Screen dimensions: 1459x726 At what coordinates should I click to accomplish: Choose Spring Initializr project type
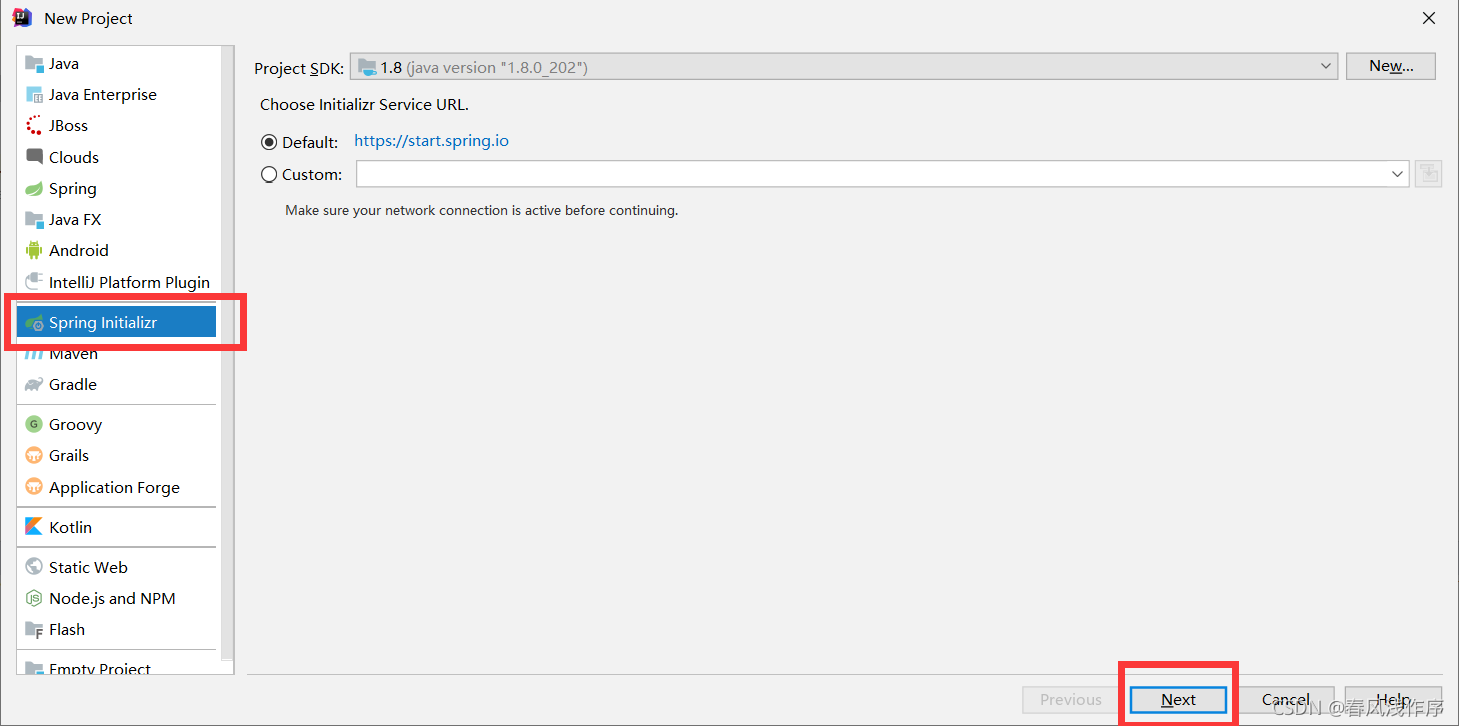point(116,322)
